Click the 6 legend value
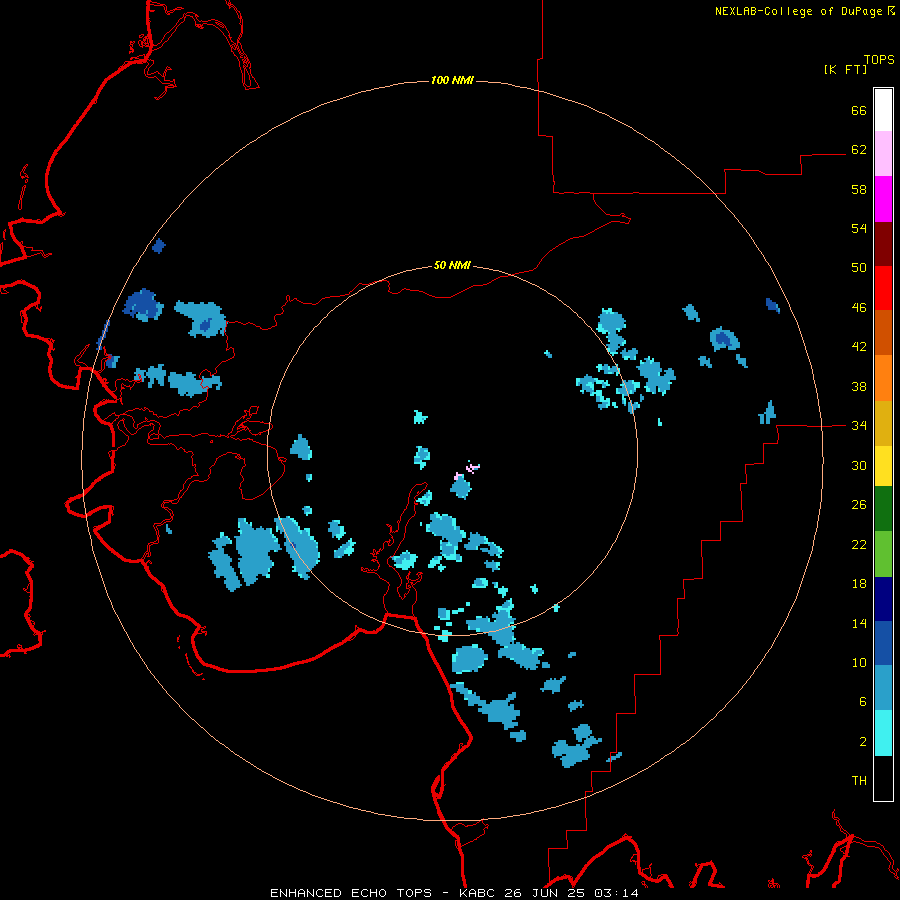 pos(863,702)
